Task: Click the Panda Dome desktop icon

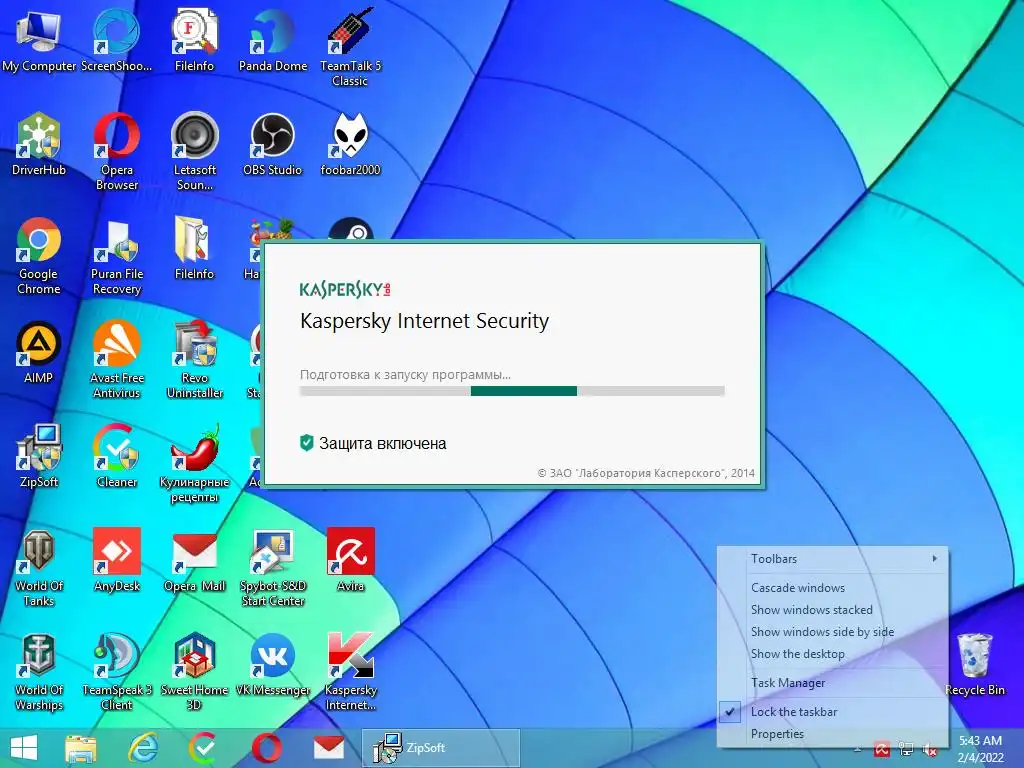Action: coord(272,40)
